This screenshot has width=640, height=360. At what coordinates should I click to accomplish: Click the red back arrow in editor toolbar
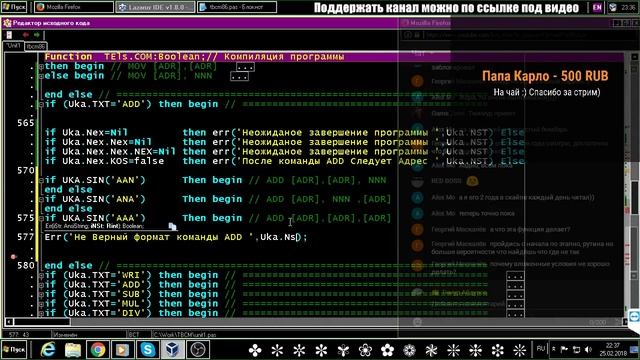point(26,35)
